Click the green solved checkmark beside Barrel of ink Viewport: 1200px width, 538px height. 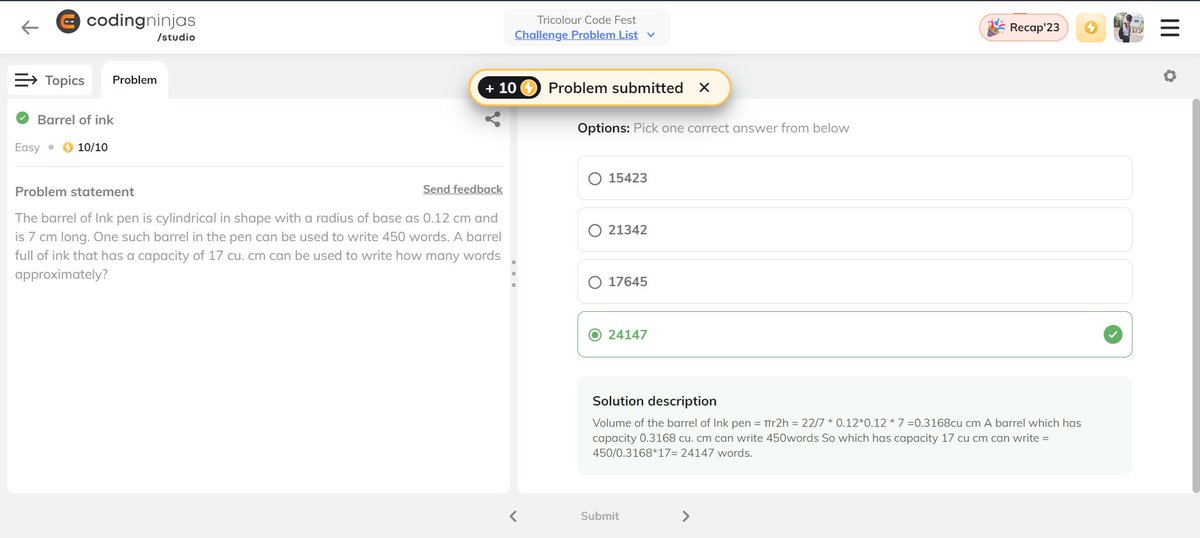[22, 119]
